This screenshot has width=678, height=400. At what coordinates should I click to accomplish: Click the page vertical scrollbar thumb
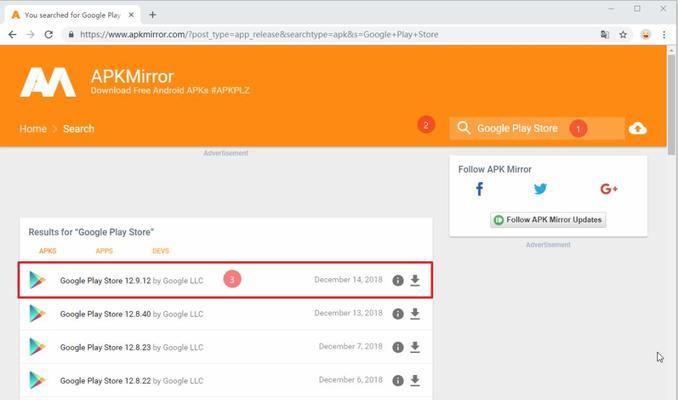(x=671, y=104)
